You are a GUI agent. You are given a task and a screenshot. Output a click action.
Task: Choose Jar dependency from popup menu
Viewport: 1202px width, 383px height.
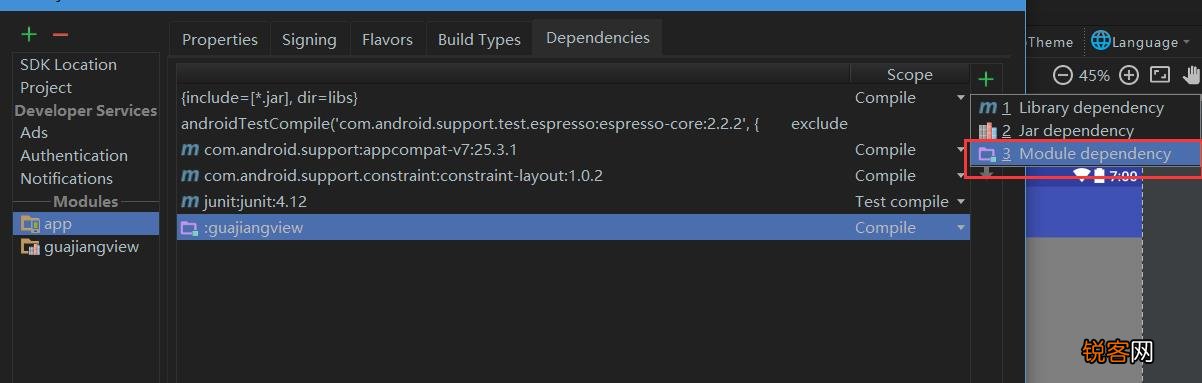tap(1085, 131)
